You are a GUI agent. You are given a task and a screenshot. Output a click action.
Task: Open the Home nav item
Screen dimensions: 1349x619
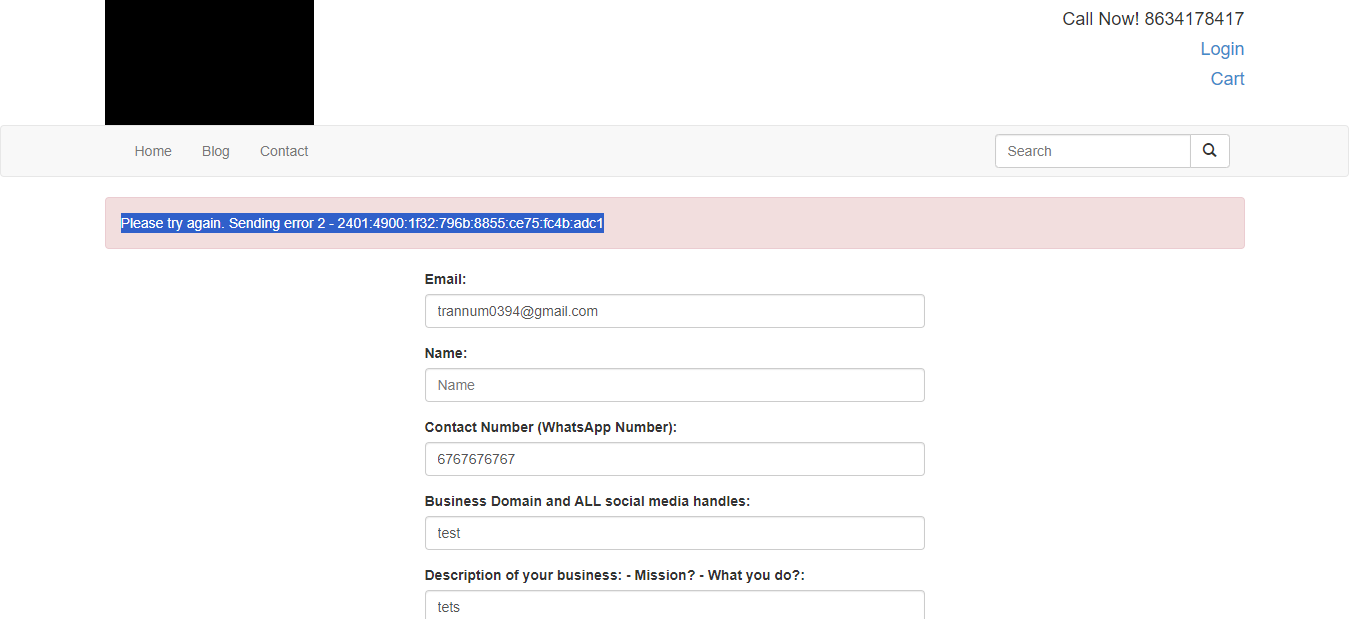coord(153,151)
